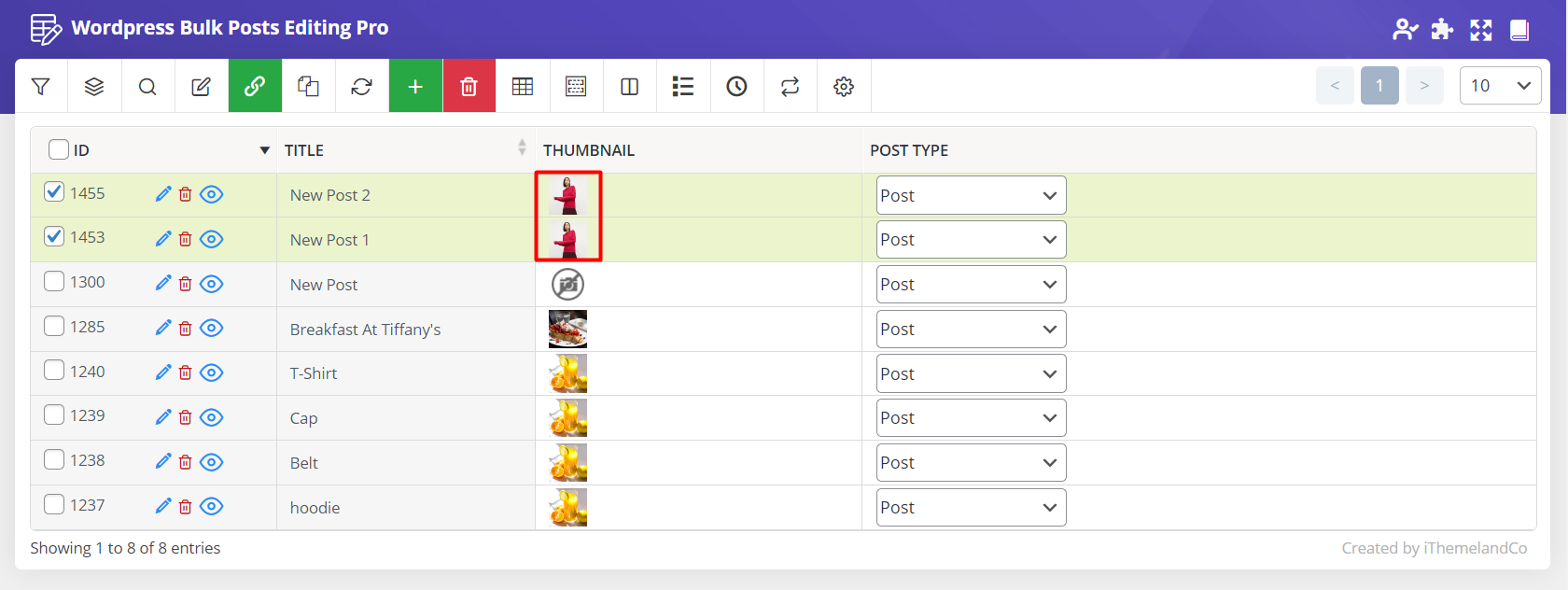Click the refresh reload arrows icon
The height and width of the screenshot is (590, 1568).
(x=361, y=87)
